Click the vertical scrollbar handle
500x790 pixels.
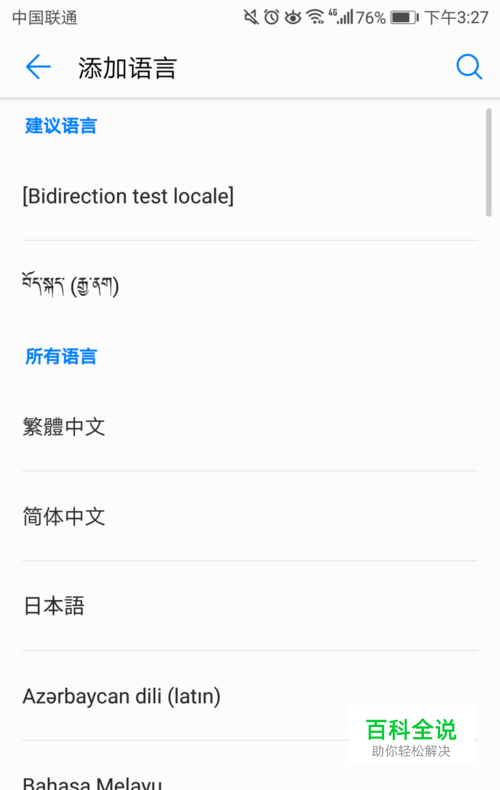pyautogui.click(x=488, y=162)
